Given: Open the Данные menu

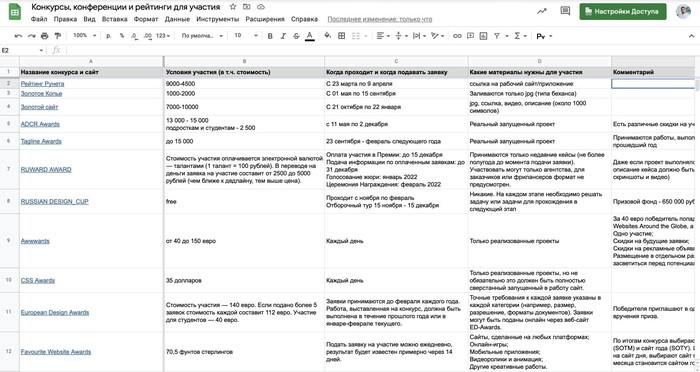Looking at the screenshot, I should (x=177, y=19).
